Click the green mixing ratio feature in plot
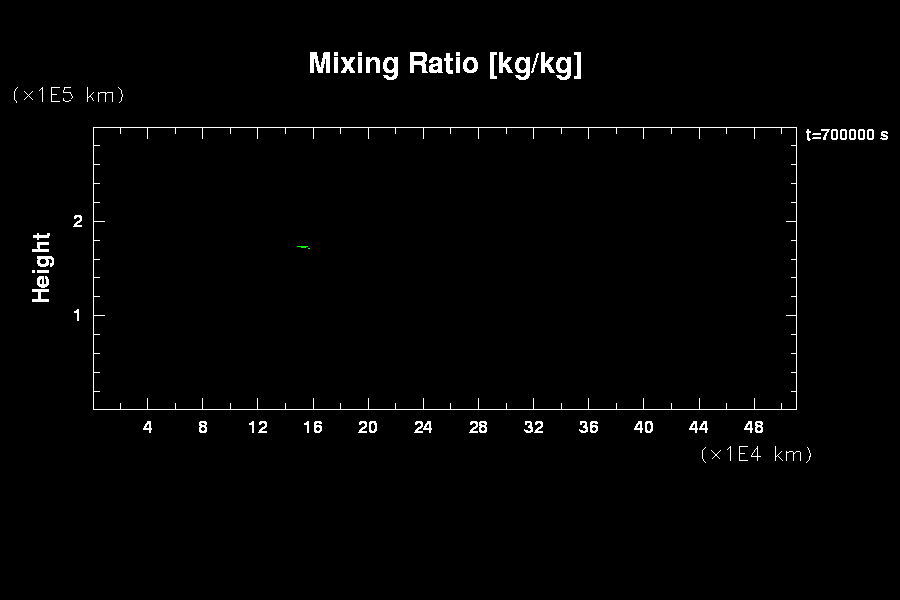The height and width of the screenshot is (600, 900). (x=303, y=247)
